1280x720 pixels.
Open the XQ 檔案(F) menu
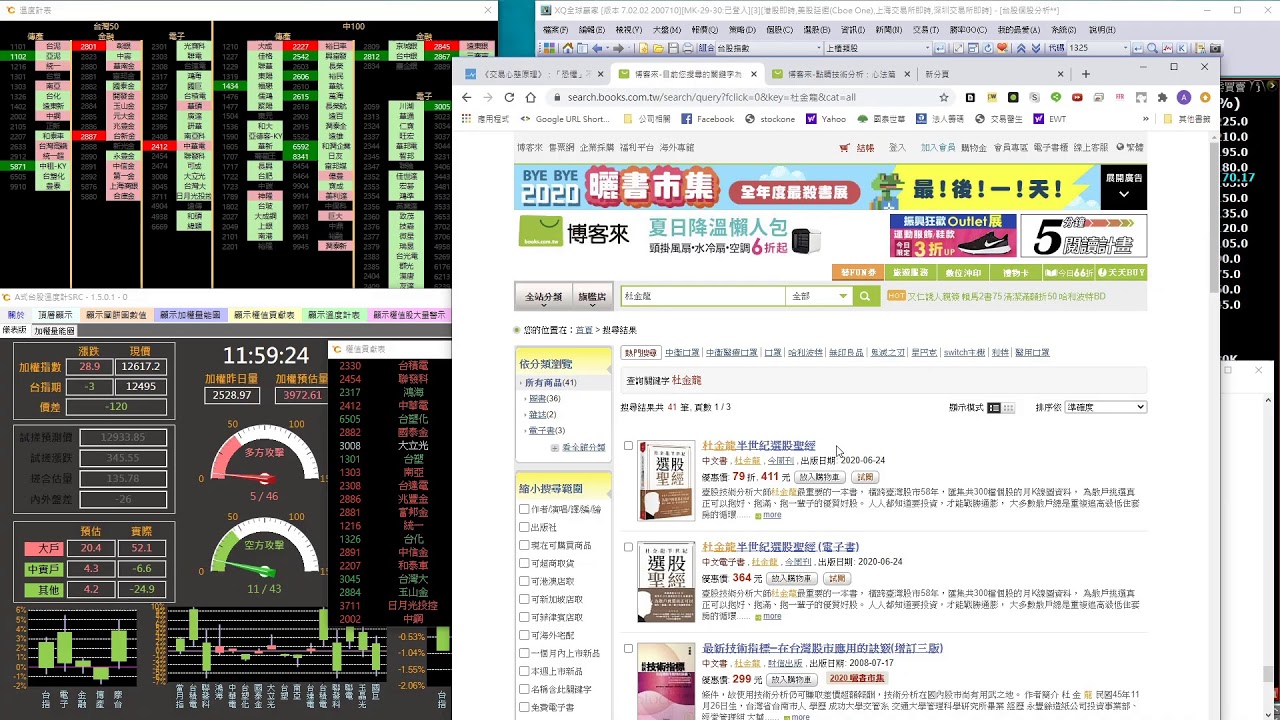pos(555,30)
